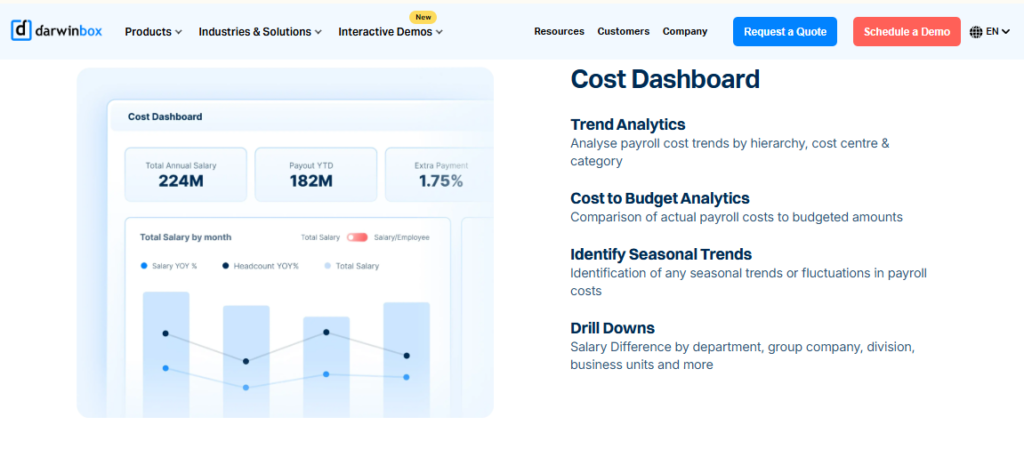The width and height of the screenshot is (1024, 449).
Task: Expand the Interactive Demos chevron
Action: [x=440, y=32]
